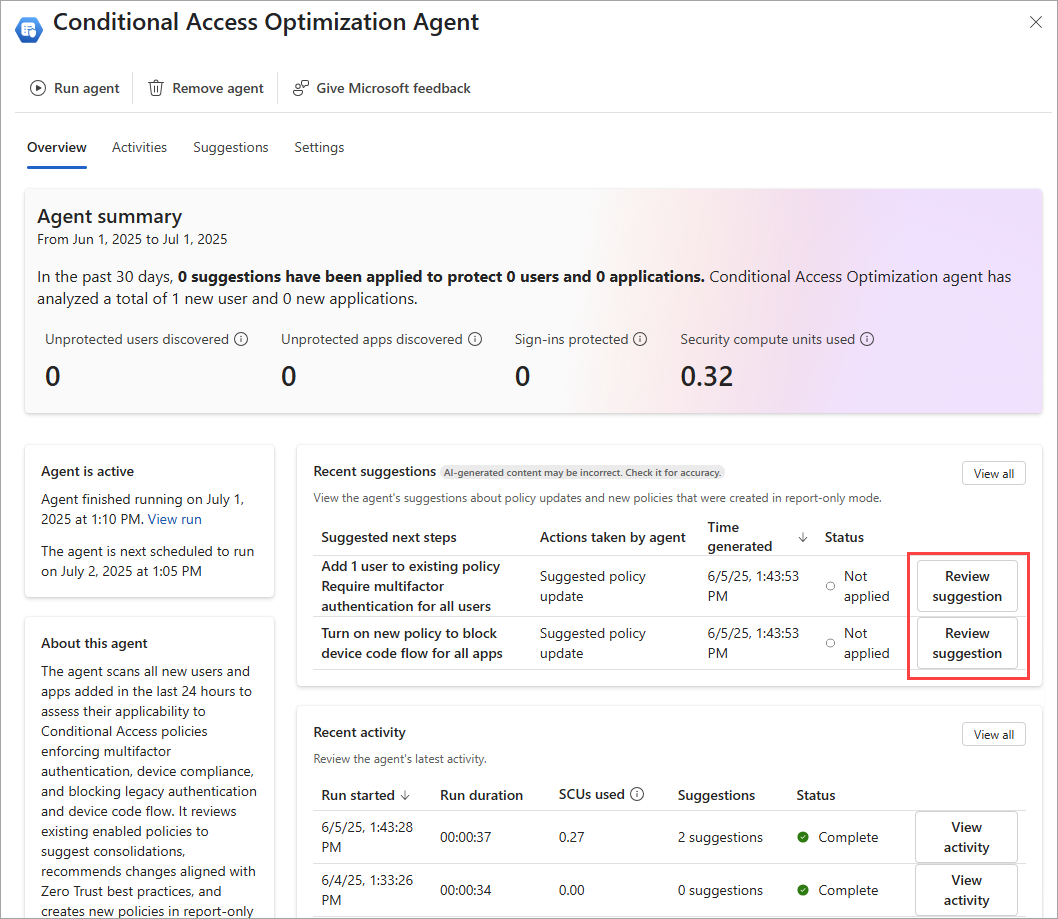Click View all in Recent suggestions
Image resolution: width=1058 pixels, height=919 pixels.
point(993,473)
